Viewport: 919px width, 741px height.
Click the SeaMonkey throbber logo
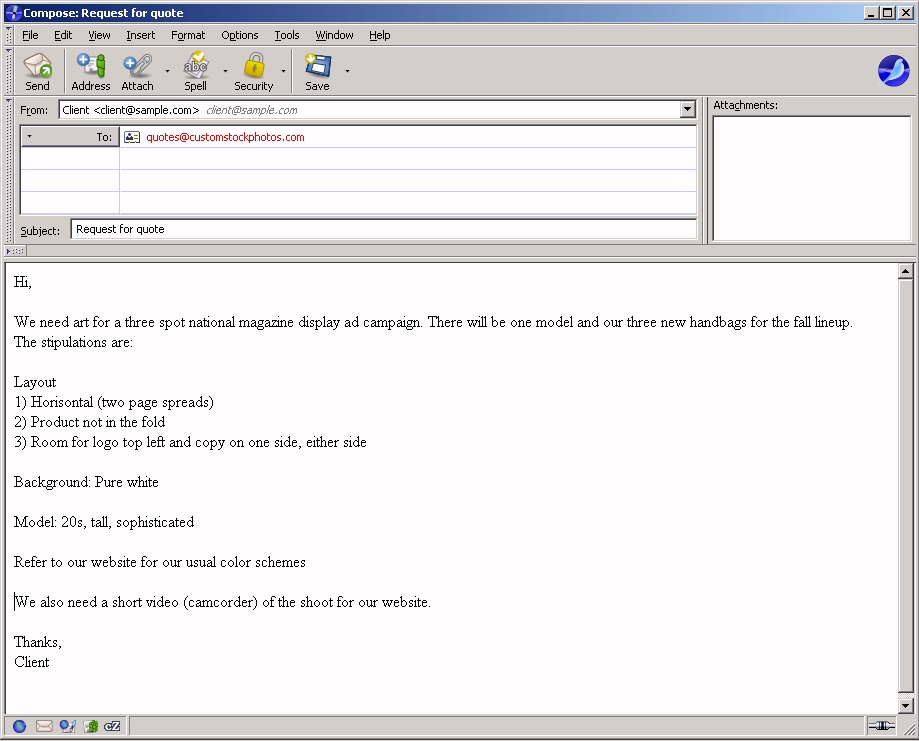click(893, 71)
